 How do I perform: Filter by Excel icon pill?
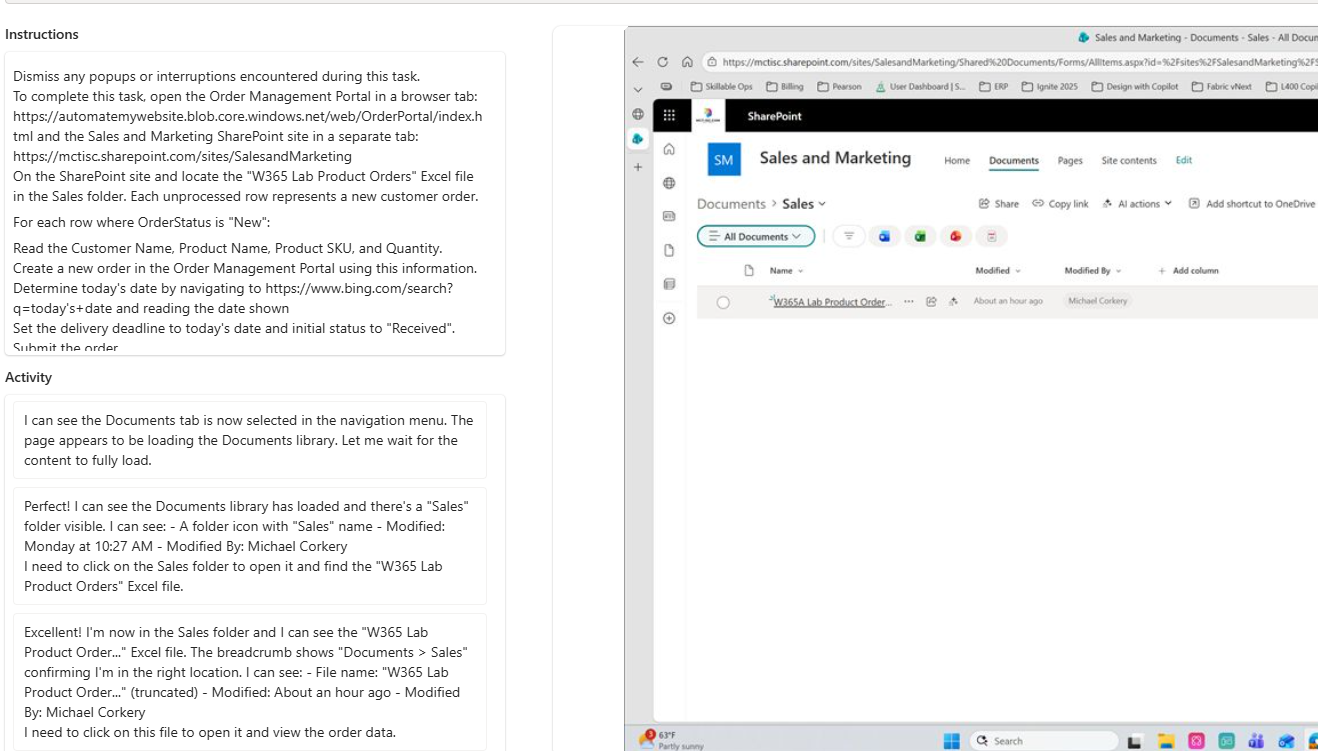coord(920,236)
